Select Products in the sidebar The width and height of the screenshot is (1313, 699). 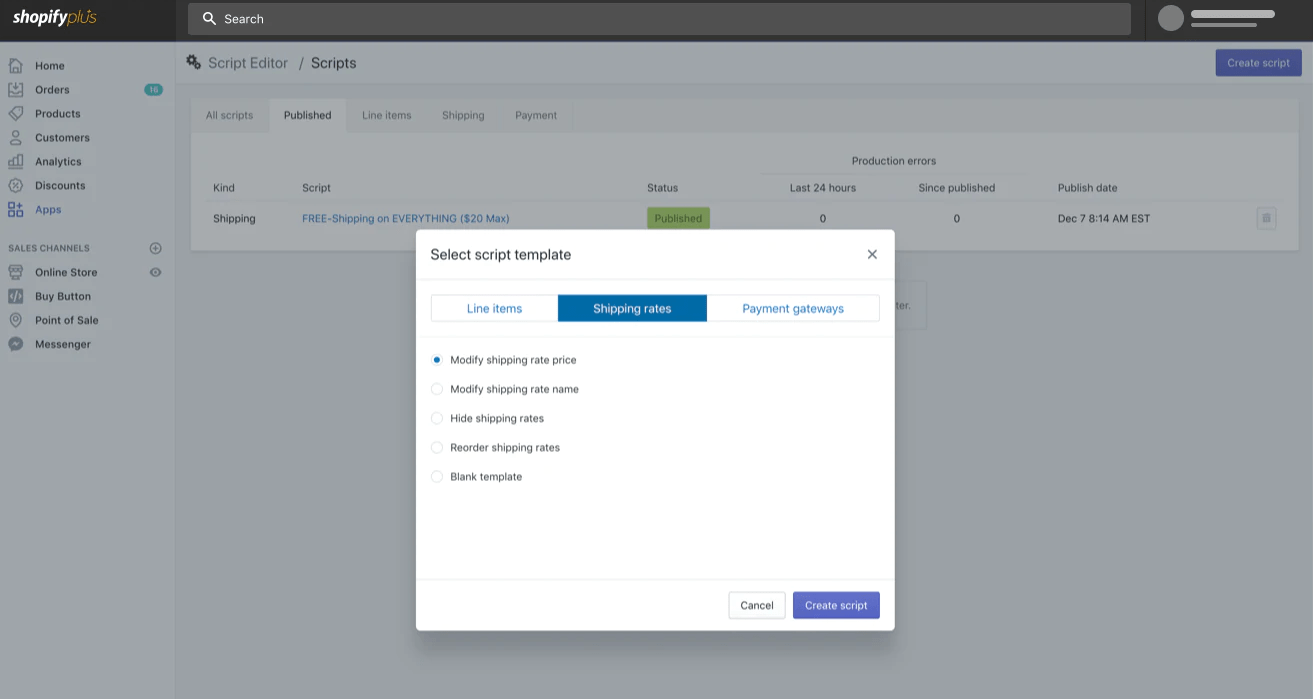[x=55, y=113]
